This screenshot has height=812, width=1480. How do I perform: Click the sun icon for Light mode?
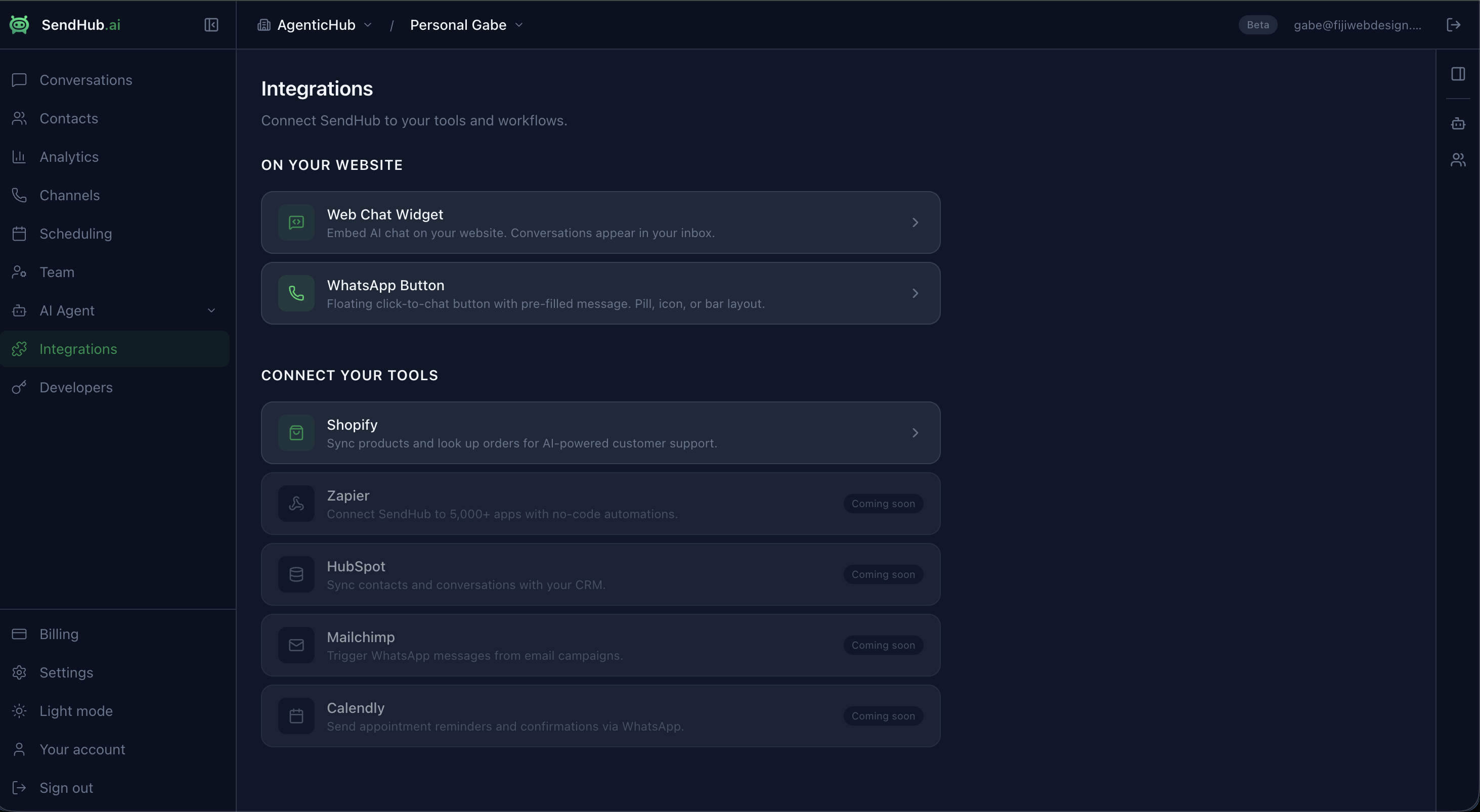19,711
